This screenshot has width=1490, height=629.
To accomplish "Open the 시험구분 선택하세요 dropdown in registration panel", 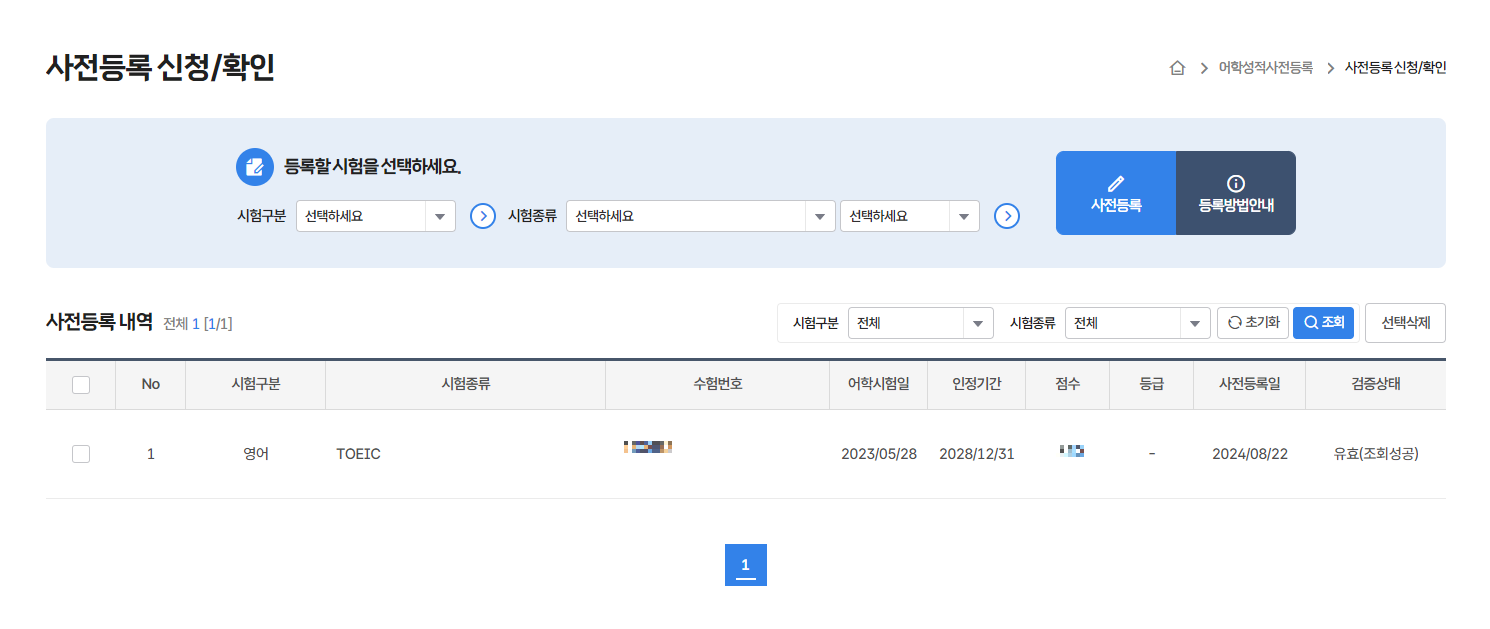I will (376, 216).
